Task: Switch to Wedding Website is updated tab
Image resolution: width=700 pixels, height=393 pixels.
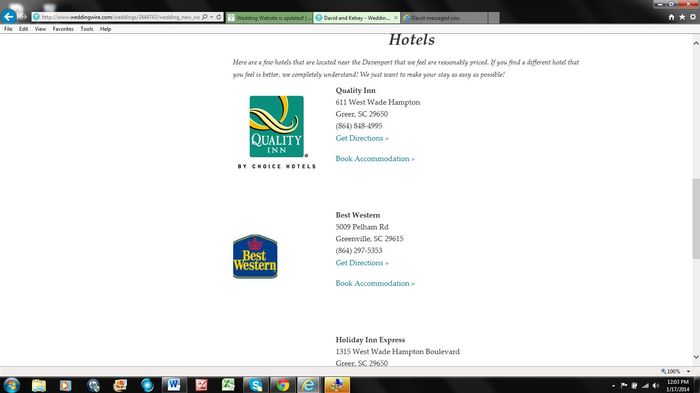Action: click(x=269, y=18)
